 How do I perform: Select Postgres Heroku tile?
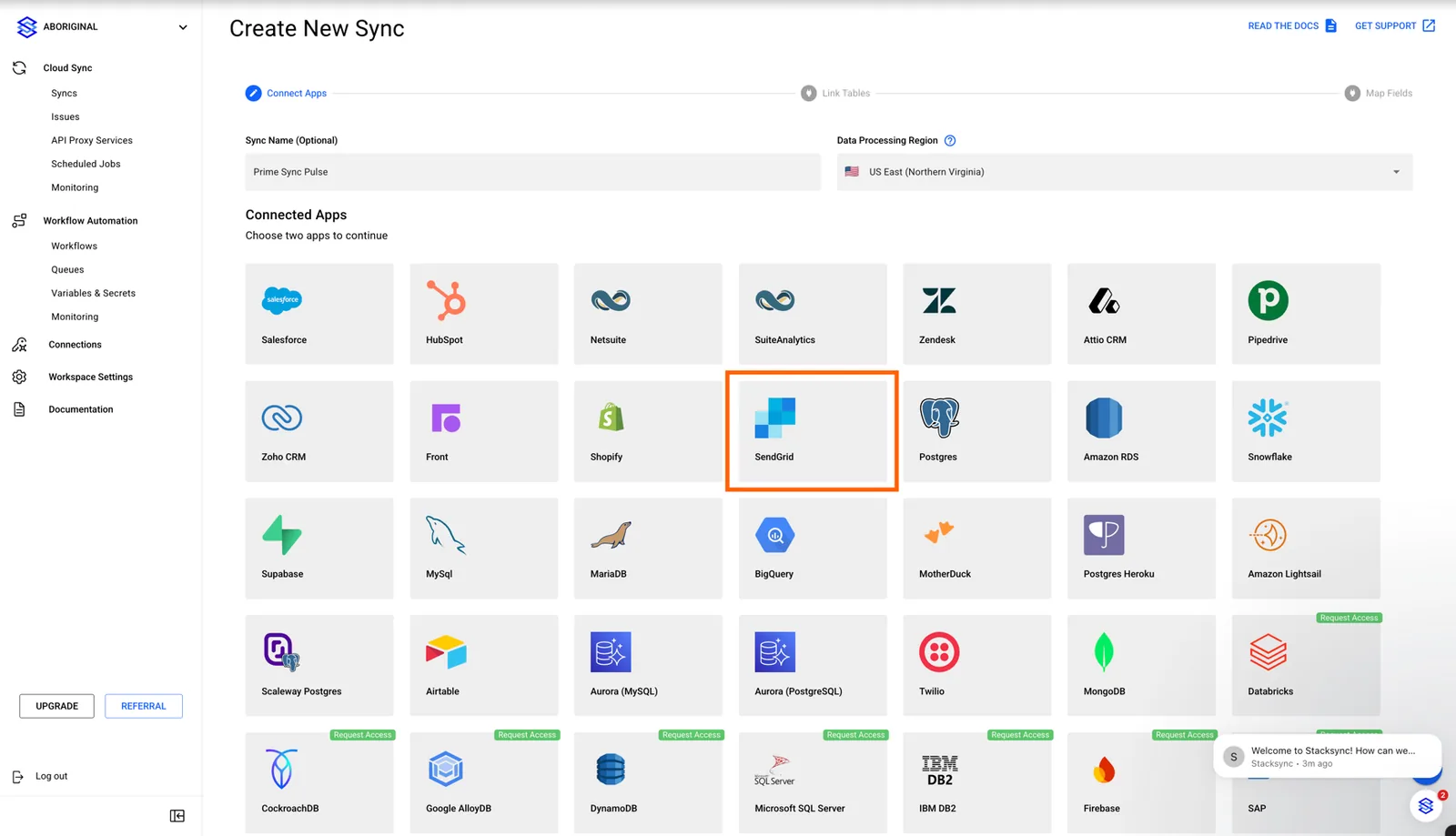pyautogui.click(x=1141, y=549)
